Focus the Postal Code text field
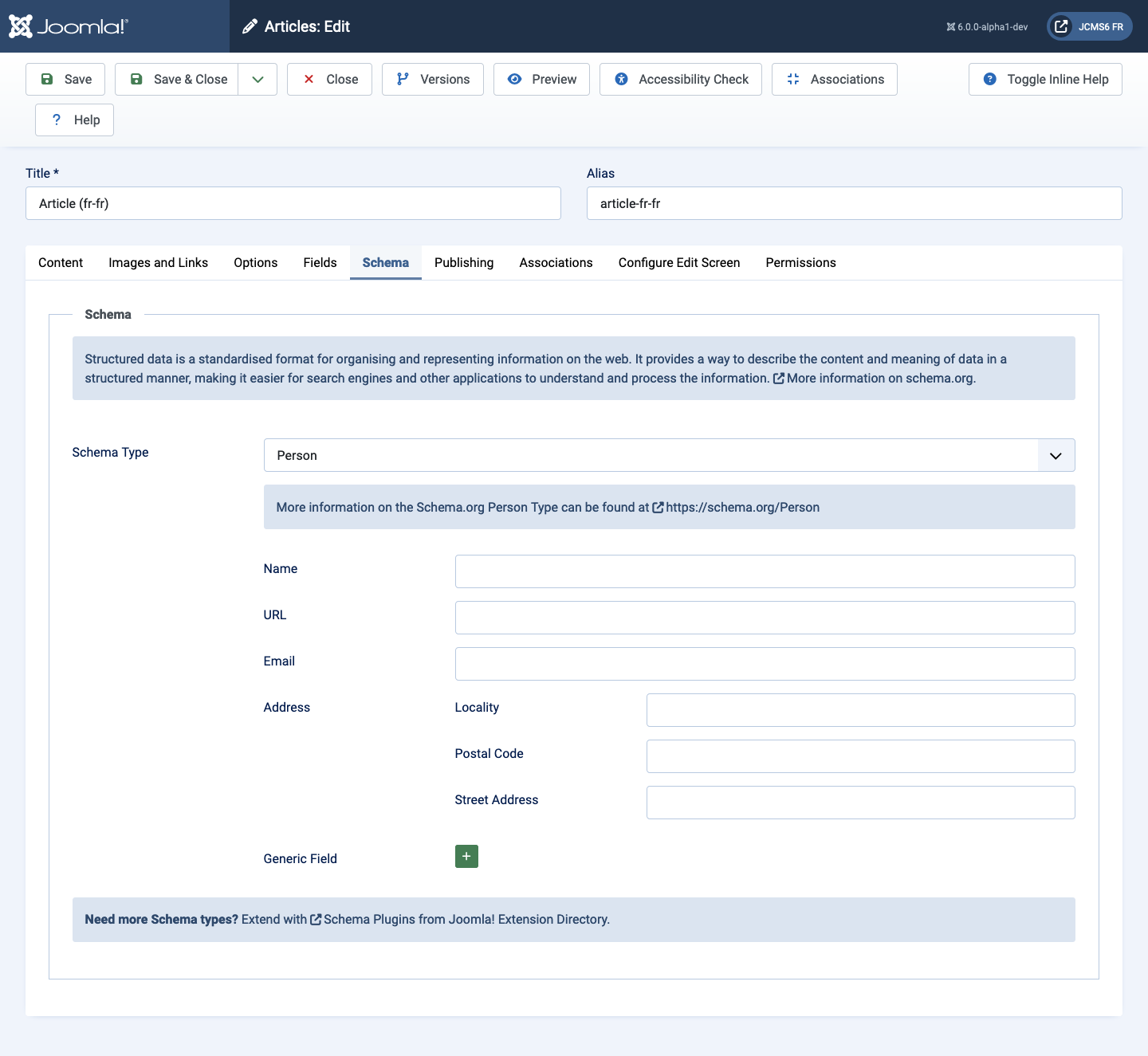Image resolution: width=1148 pixels, height=1056 pixels. click(x=860, y=756)
